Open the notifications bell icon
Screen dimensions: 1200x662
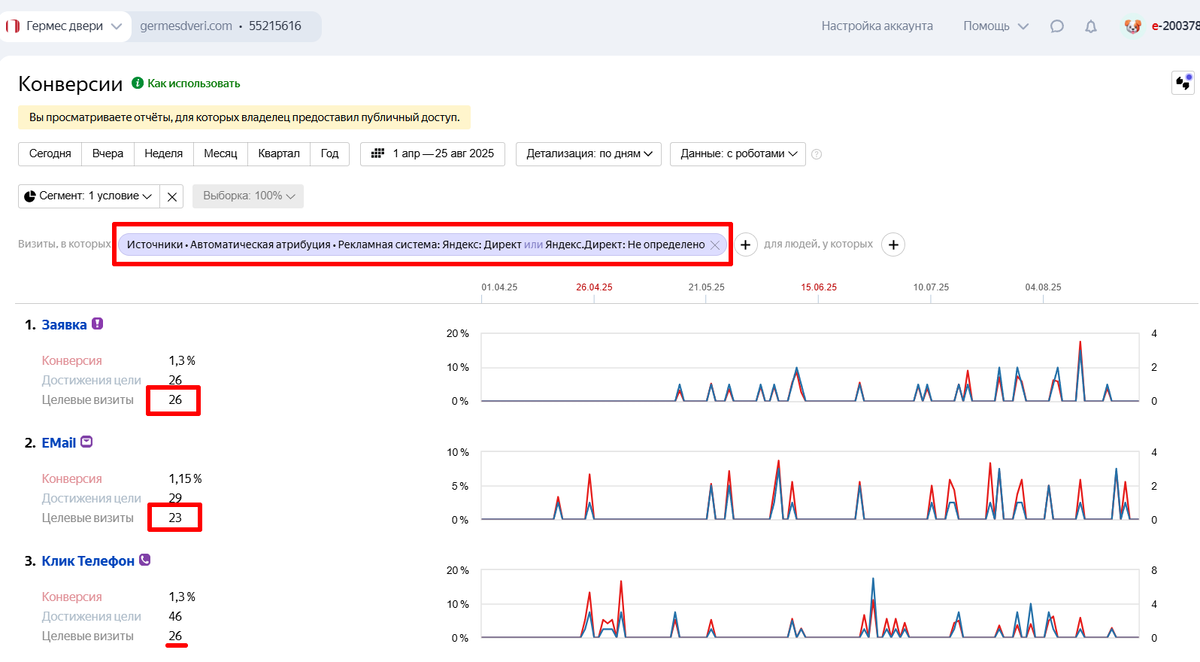coord(1091,27)
